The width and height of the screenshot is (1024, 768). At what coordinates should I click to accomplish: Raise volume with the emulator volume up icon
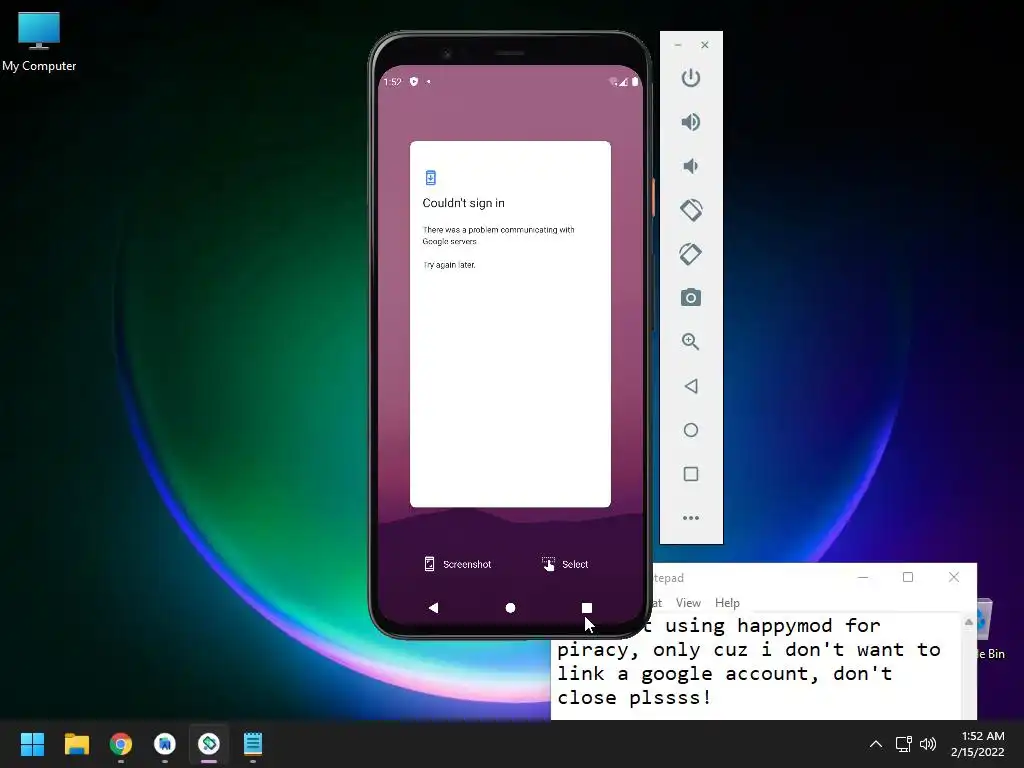pyautogui.click(x=690, y=122)
